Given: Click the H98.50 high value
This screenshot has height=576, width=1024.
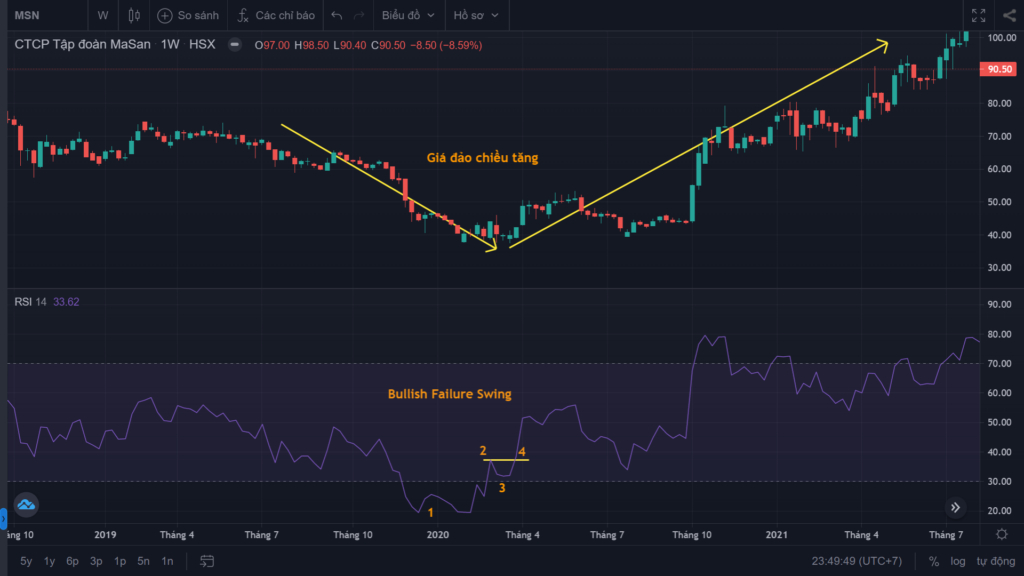Looking at the screenshot, I should tap(312, 45).
